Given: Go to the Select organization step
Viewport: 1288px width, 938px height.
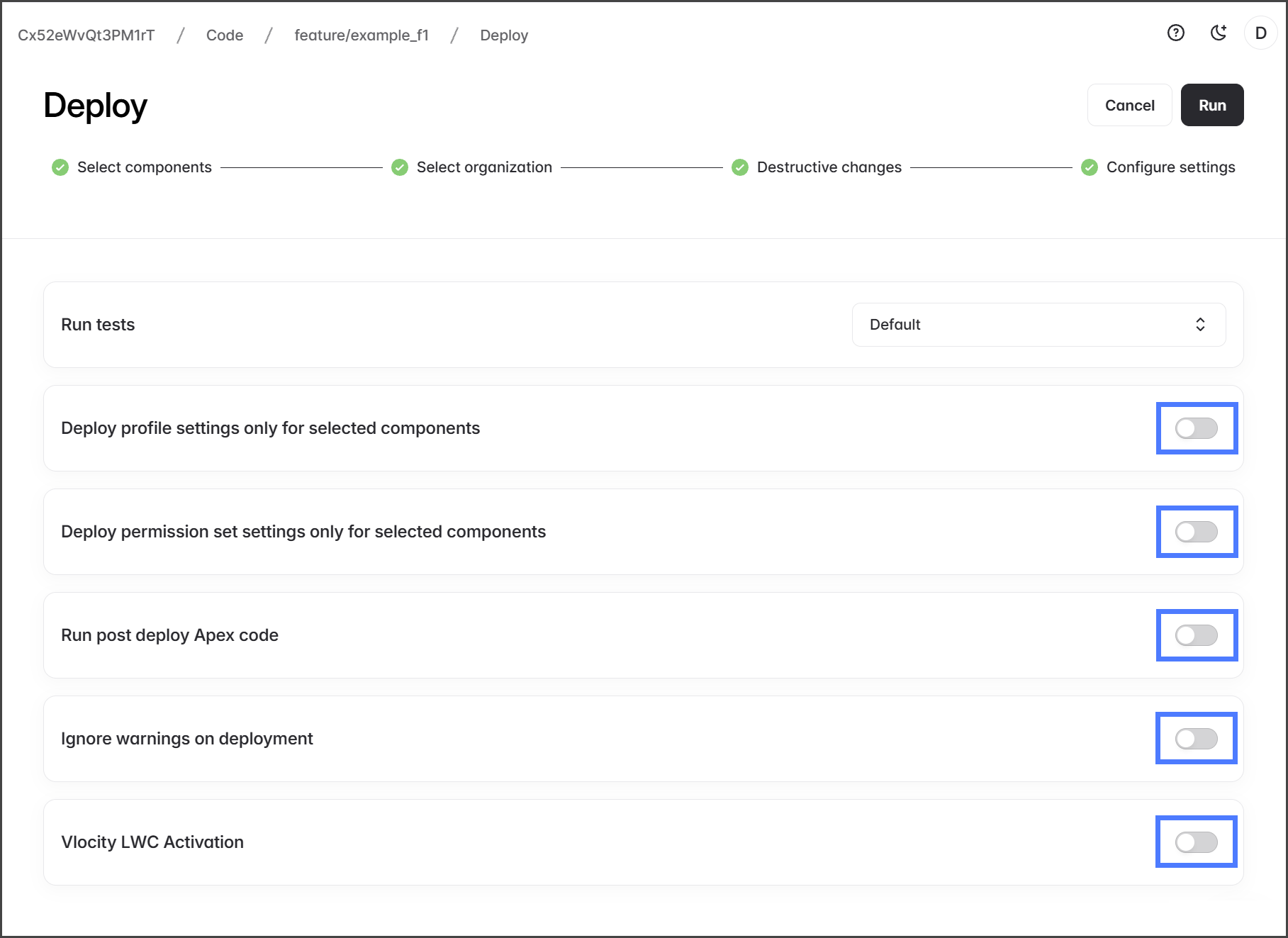Looking at the screenshot, I should click(484, 167).
